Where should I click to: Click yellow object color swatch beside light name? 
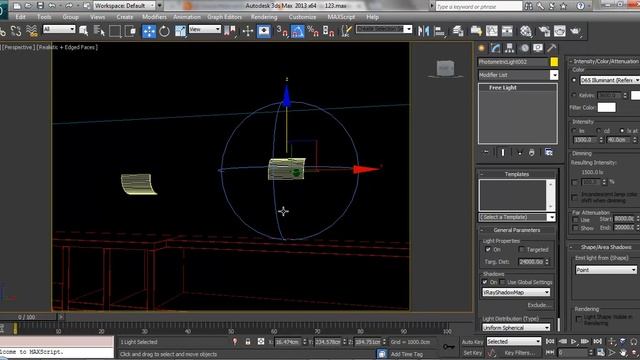click(x=554, y=62)
